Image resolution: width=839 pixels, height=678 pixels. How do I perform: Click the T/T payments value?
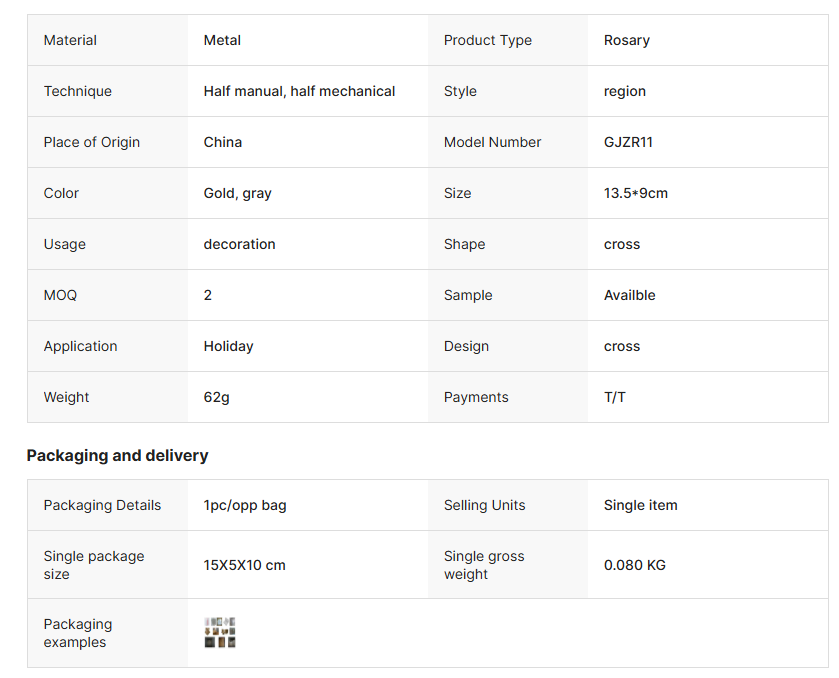615,397
